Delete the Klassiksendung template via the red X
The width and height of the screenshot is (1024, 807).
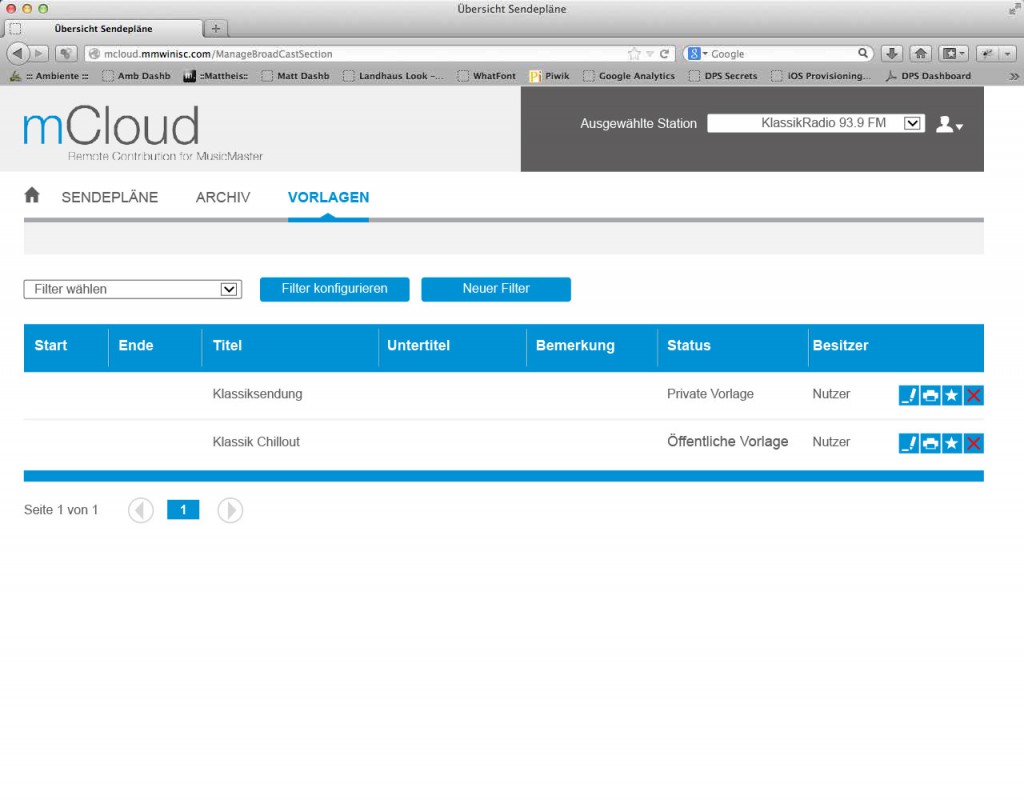[x=973, y=395]
